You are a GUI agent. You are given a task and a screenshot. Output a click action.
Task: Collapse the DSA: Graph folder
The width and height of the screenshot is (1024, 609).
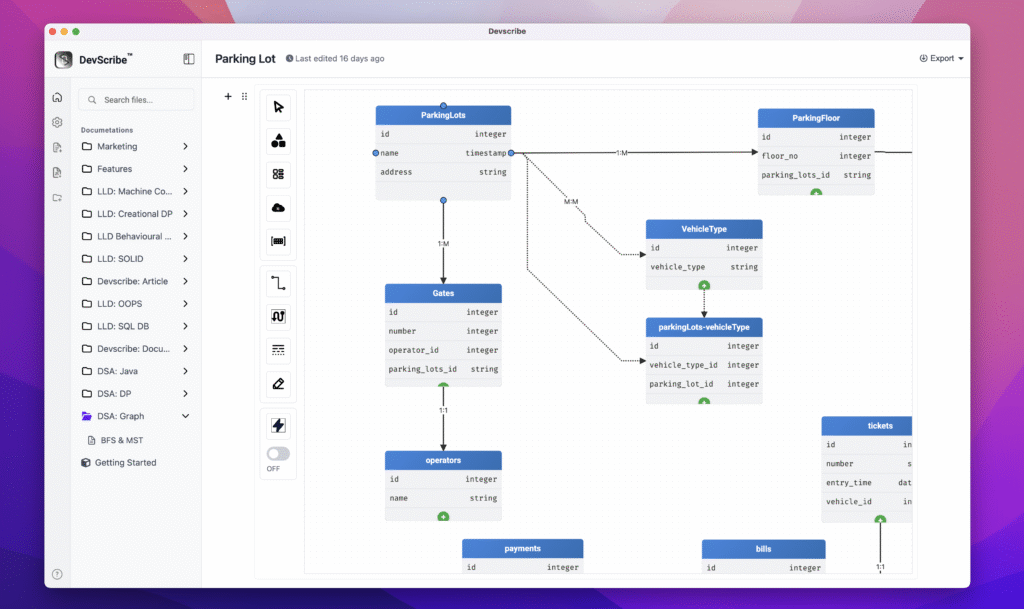tap(186, 417)
